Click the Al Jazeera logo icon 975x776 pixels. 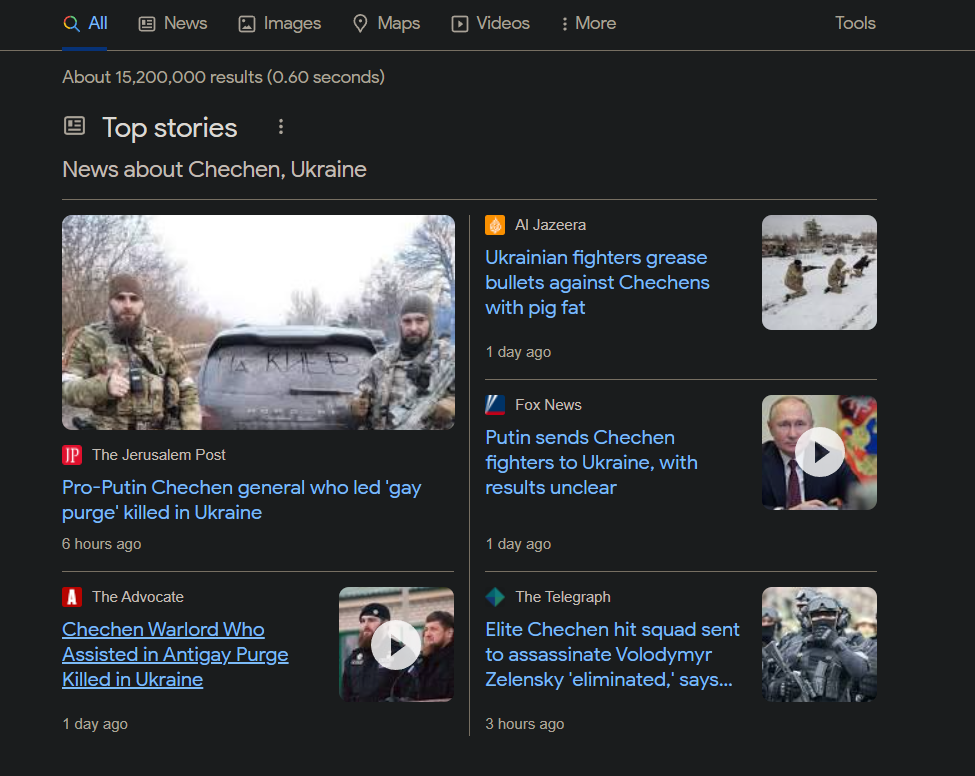[x=495, y=225]
